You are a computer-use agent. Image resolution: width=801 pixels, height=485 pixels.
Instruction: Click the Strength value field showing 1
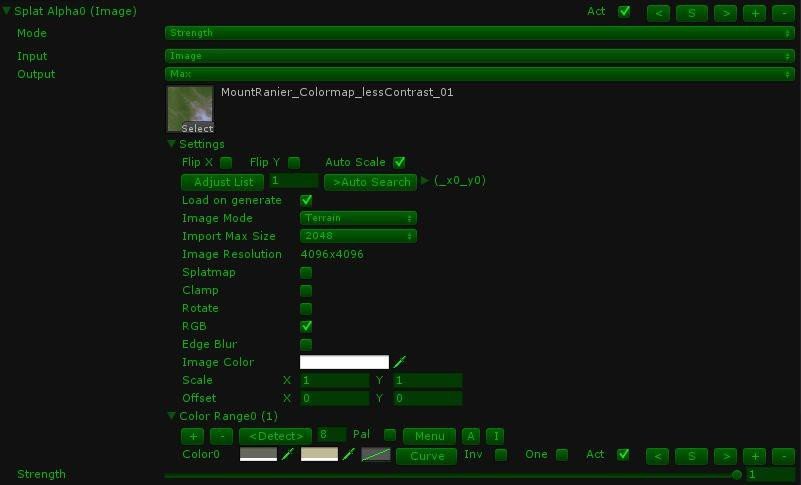(771, 475)
